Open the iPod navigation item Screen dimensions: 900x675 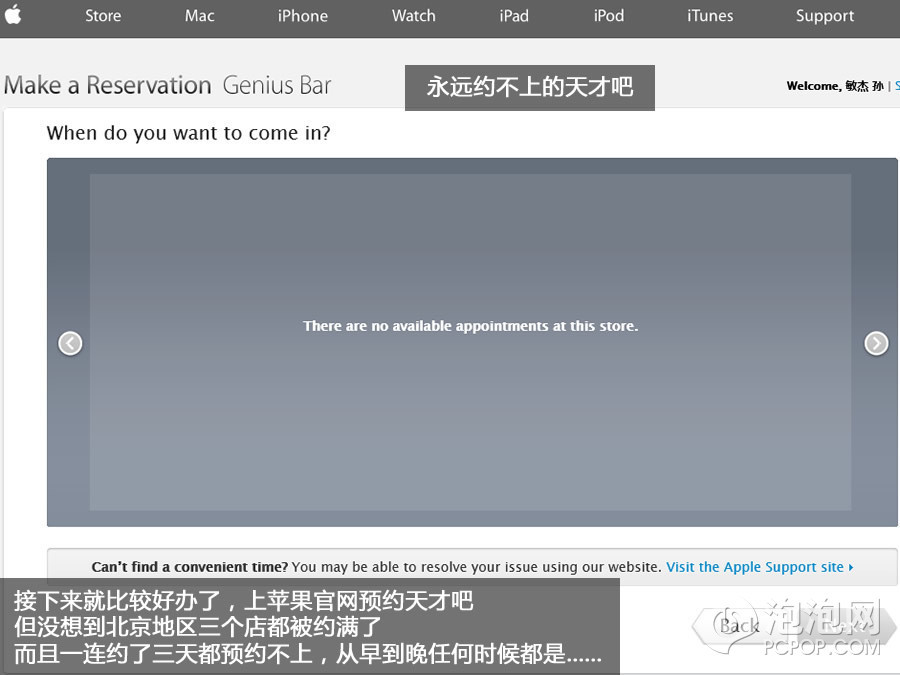pos(608,15)
